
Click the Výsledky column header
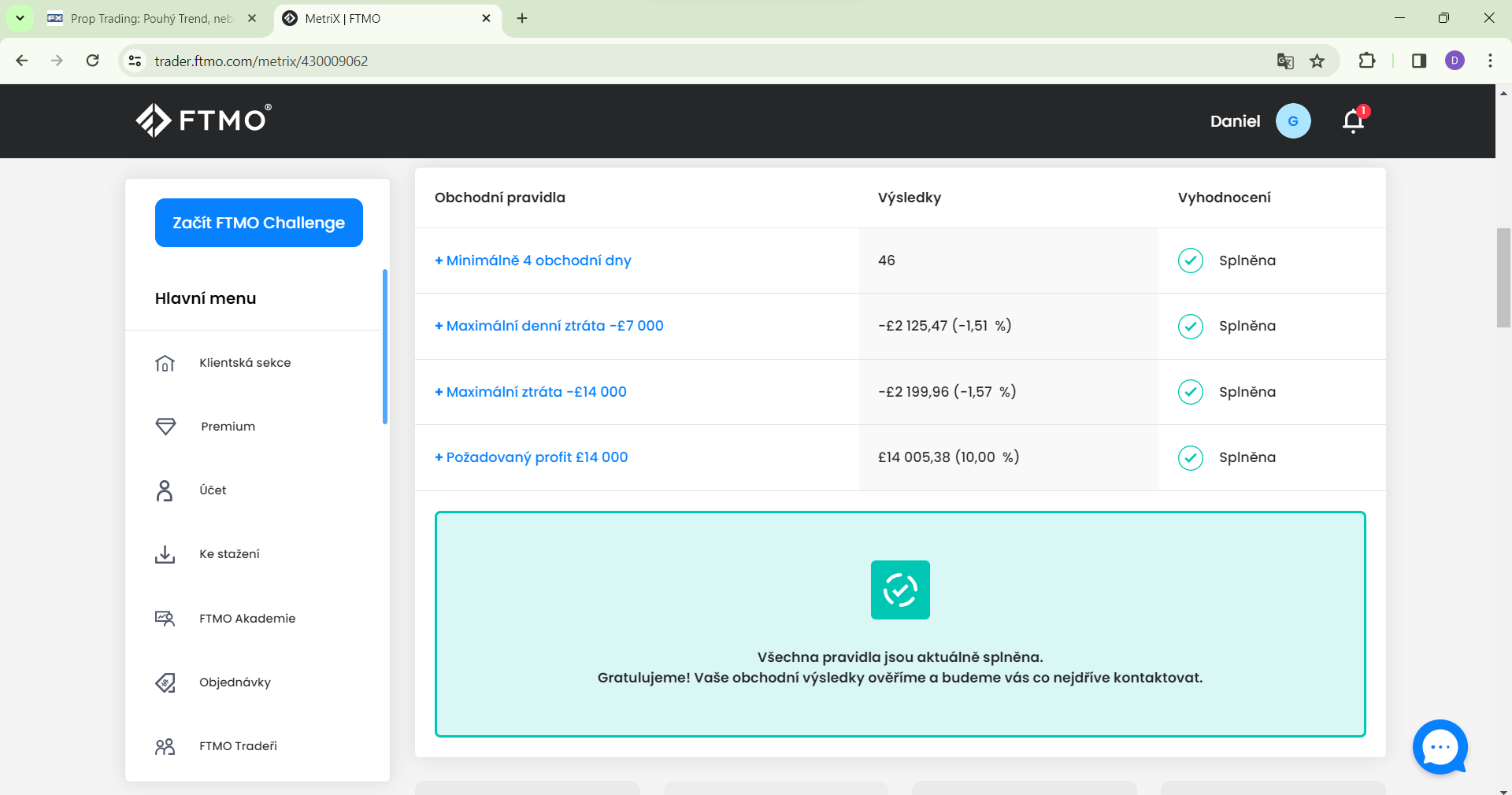(x=910, y=198)
